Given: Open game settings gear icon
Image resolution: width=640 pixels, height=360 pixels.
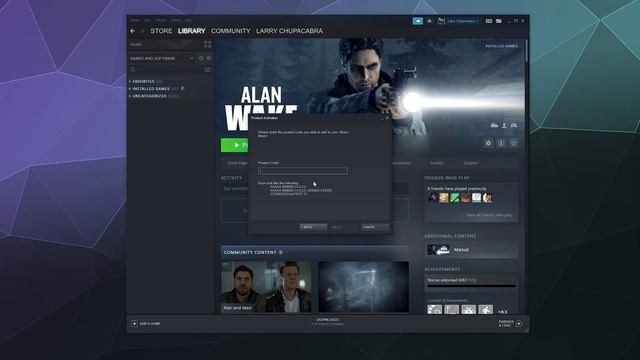Looking at the screenshot, I should [x=488, y=143].
